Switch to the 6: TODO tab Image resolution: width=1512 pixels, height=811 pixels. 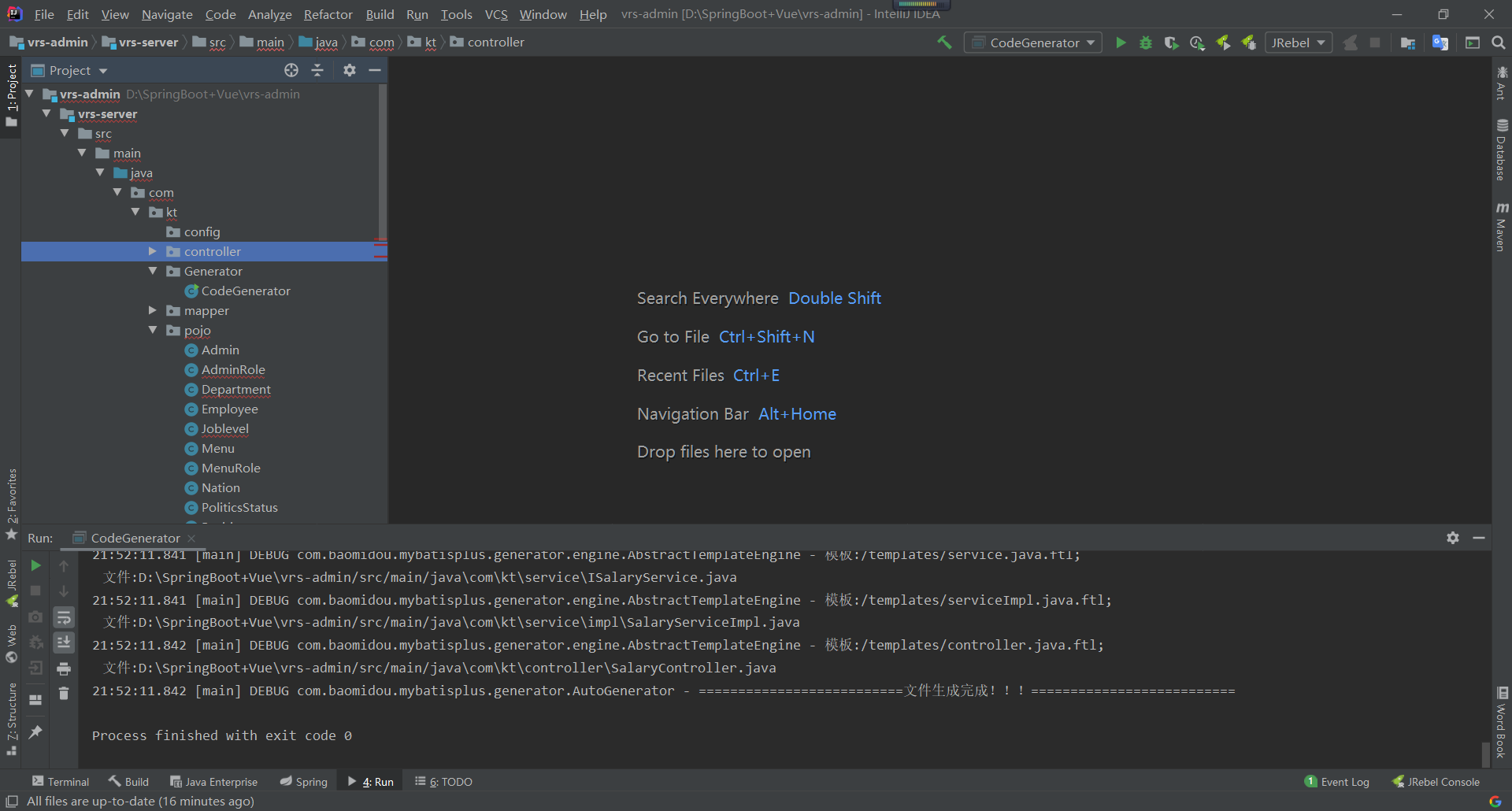tap(443, 781)
